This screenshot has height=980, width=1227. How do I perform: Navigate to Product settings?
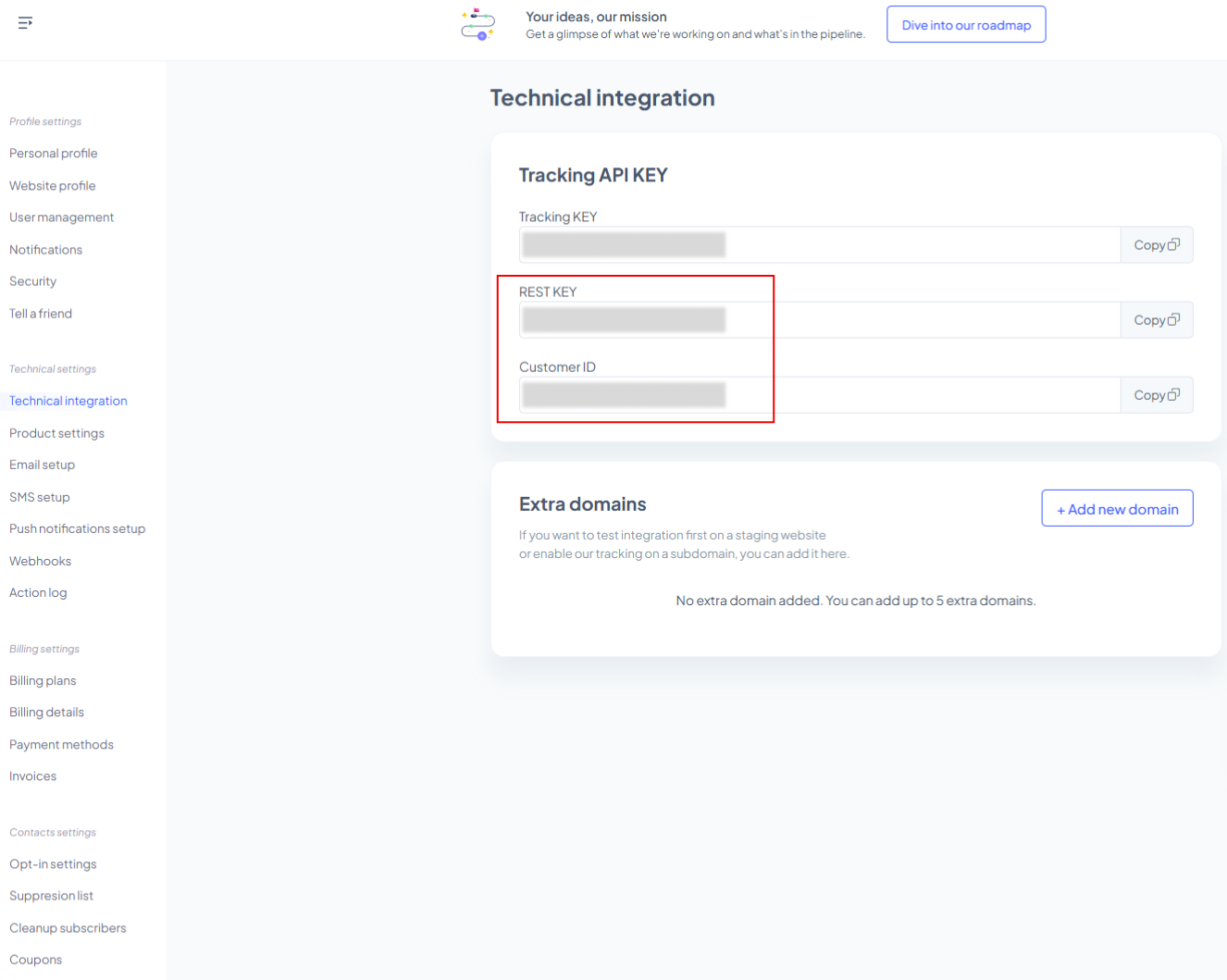56,433
